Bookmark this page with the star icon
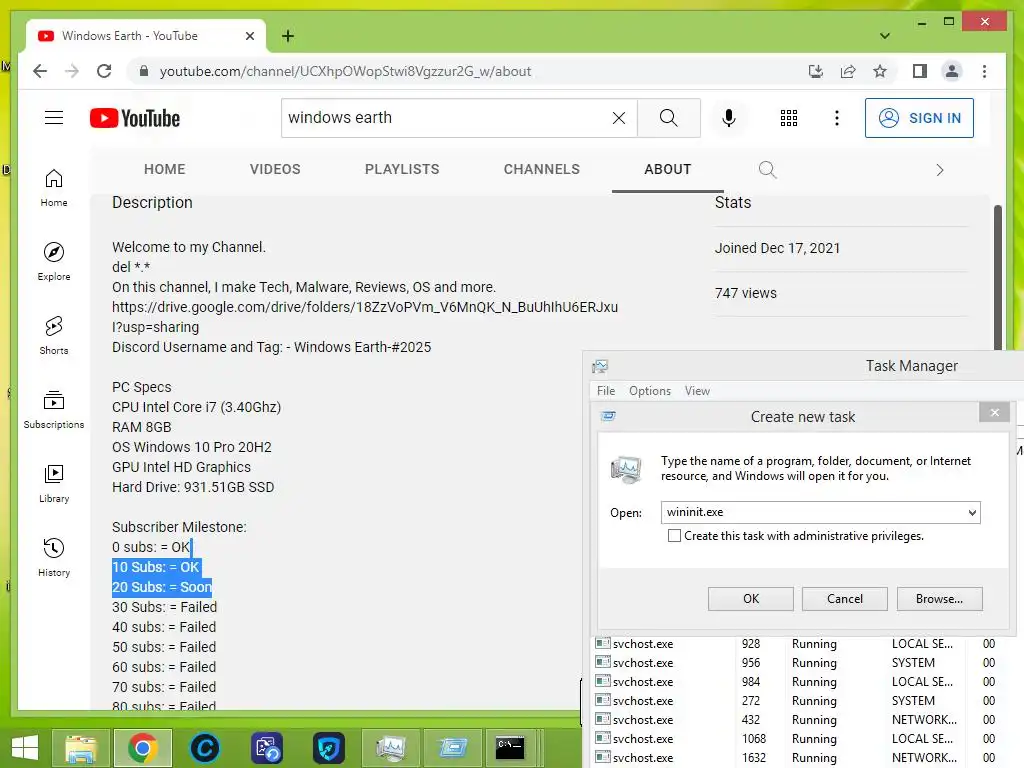1024x768 pixels. click(x=880, y=71)
